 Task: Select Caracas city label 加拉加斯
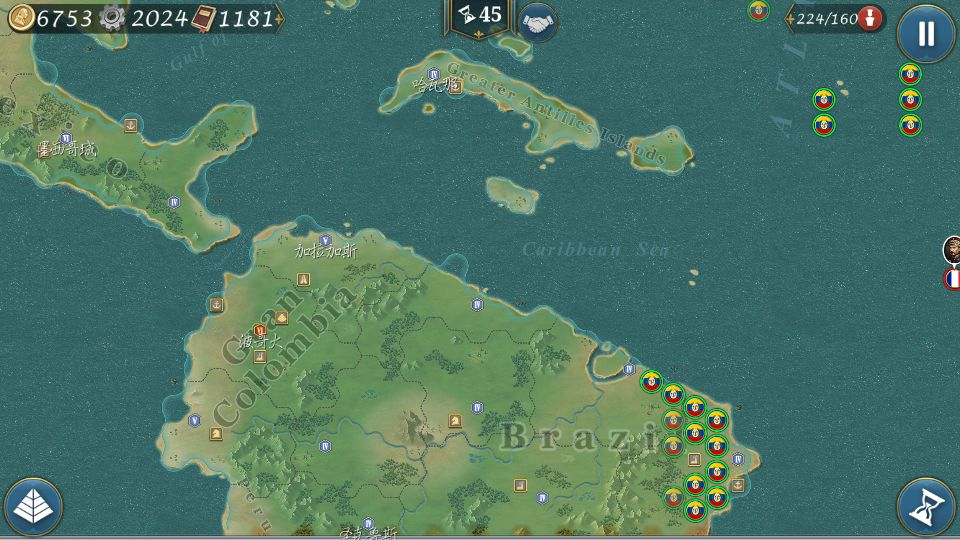(326, 251)
